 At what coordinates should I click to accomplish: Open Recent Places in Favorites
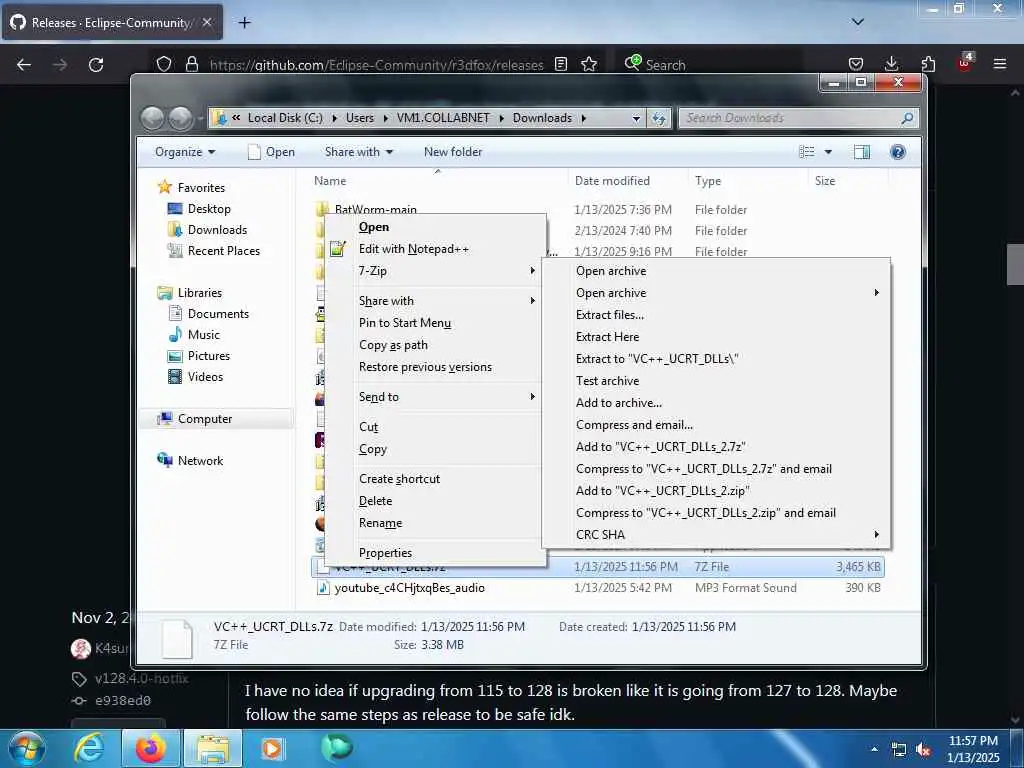tap(223, 251)
